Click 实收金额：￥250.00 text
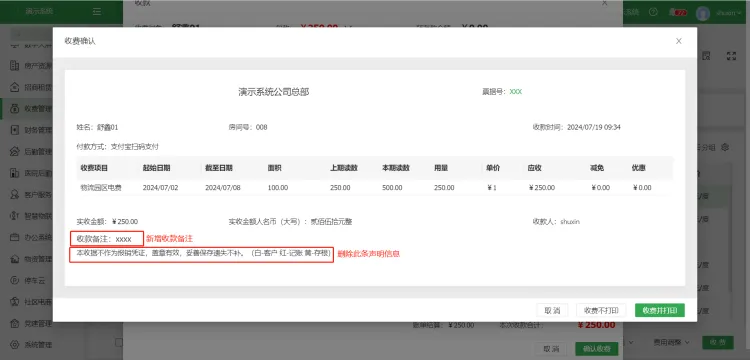750x360 pixels. pos(107,222)
